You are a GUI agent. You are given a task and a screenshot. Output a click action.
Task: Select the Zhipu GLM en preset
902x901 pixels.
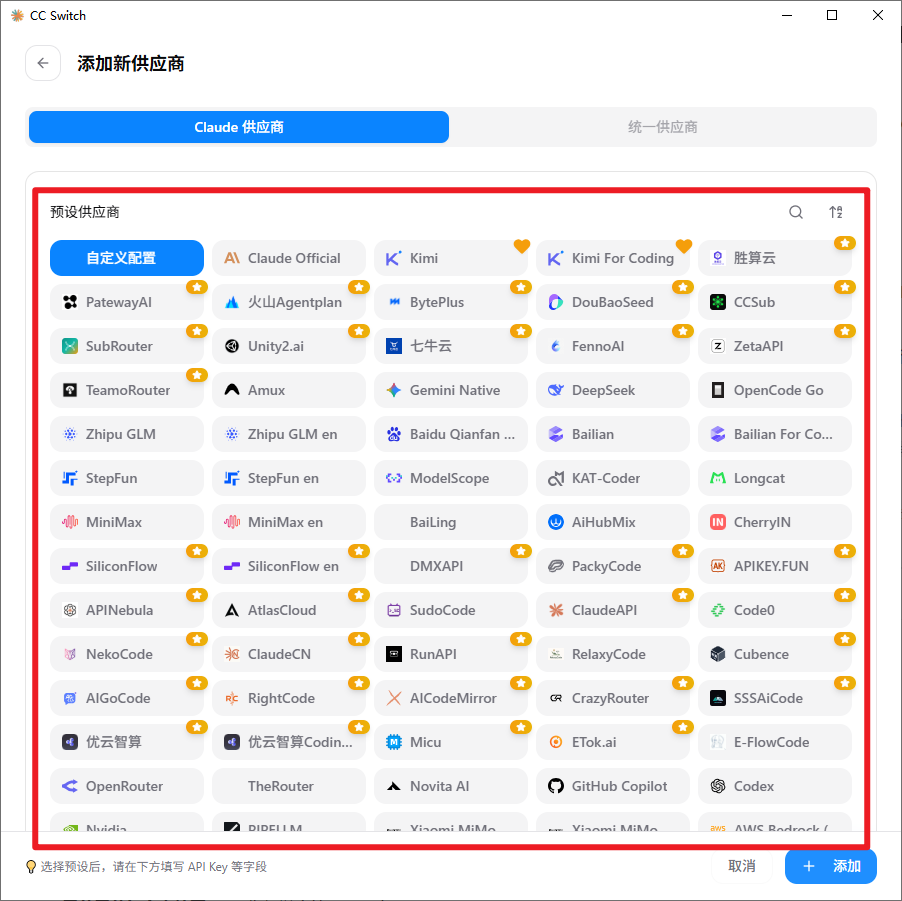tap(289, 434)
